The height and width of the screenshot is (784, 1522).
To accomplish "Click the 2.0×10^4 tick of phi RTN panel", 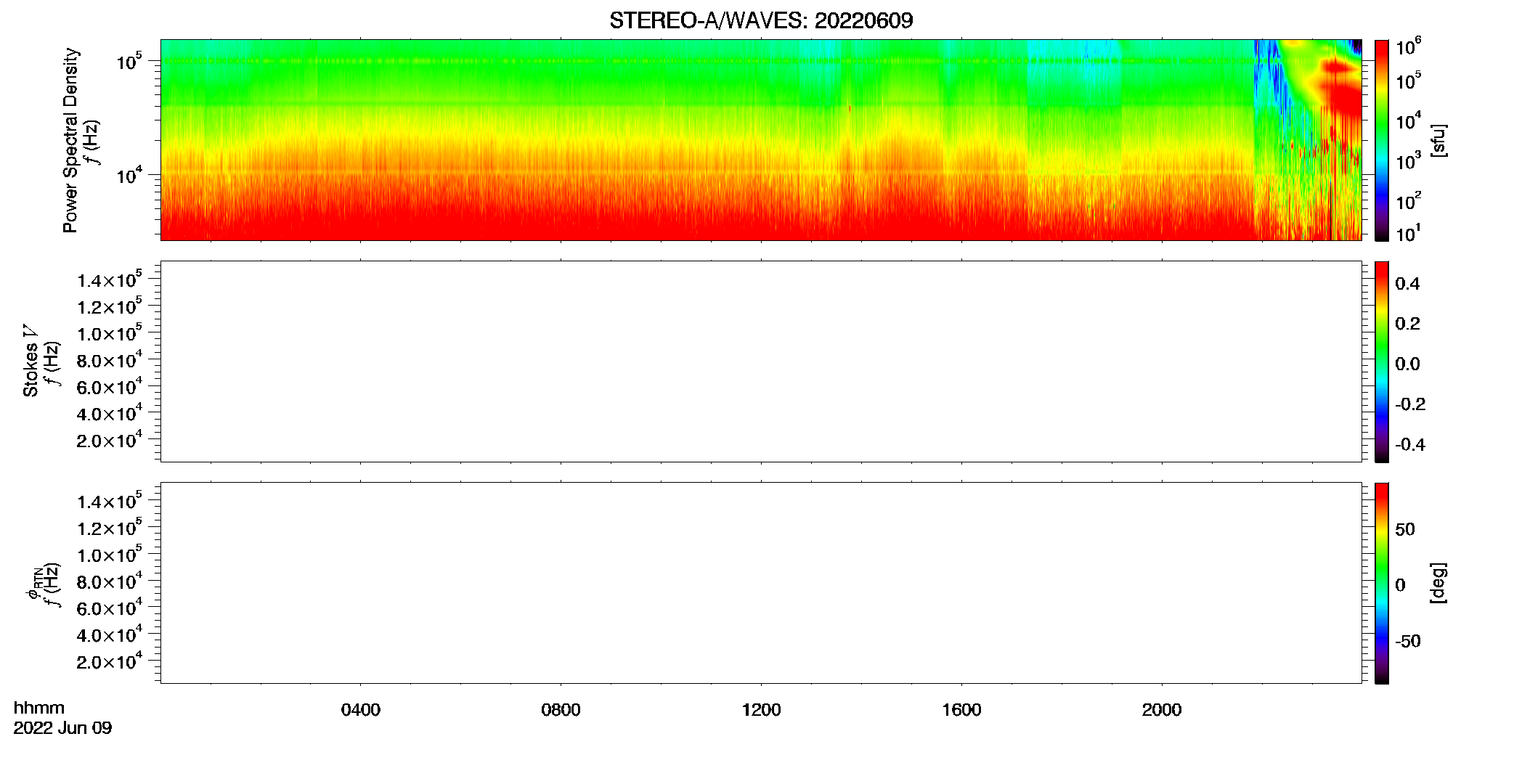I will 110,661.
